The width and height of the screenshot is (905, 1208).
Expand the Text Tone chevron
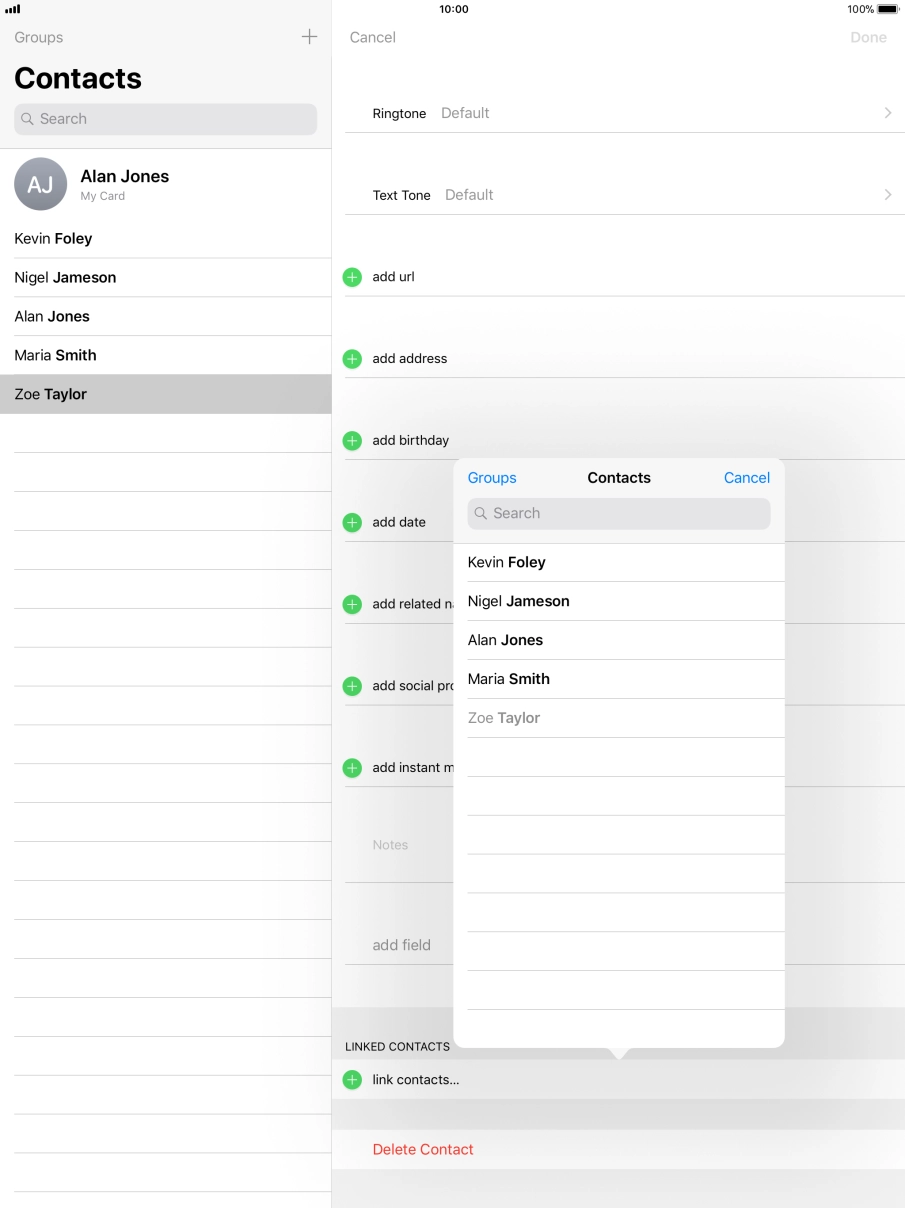(x=887, y=195)
